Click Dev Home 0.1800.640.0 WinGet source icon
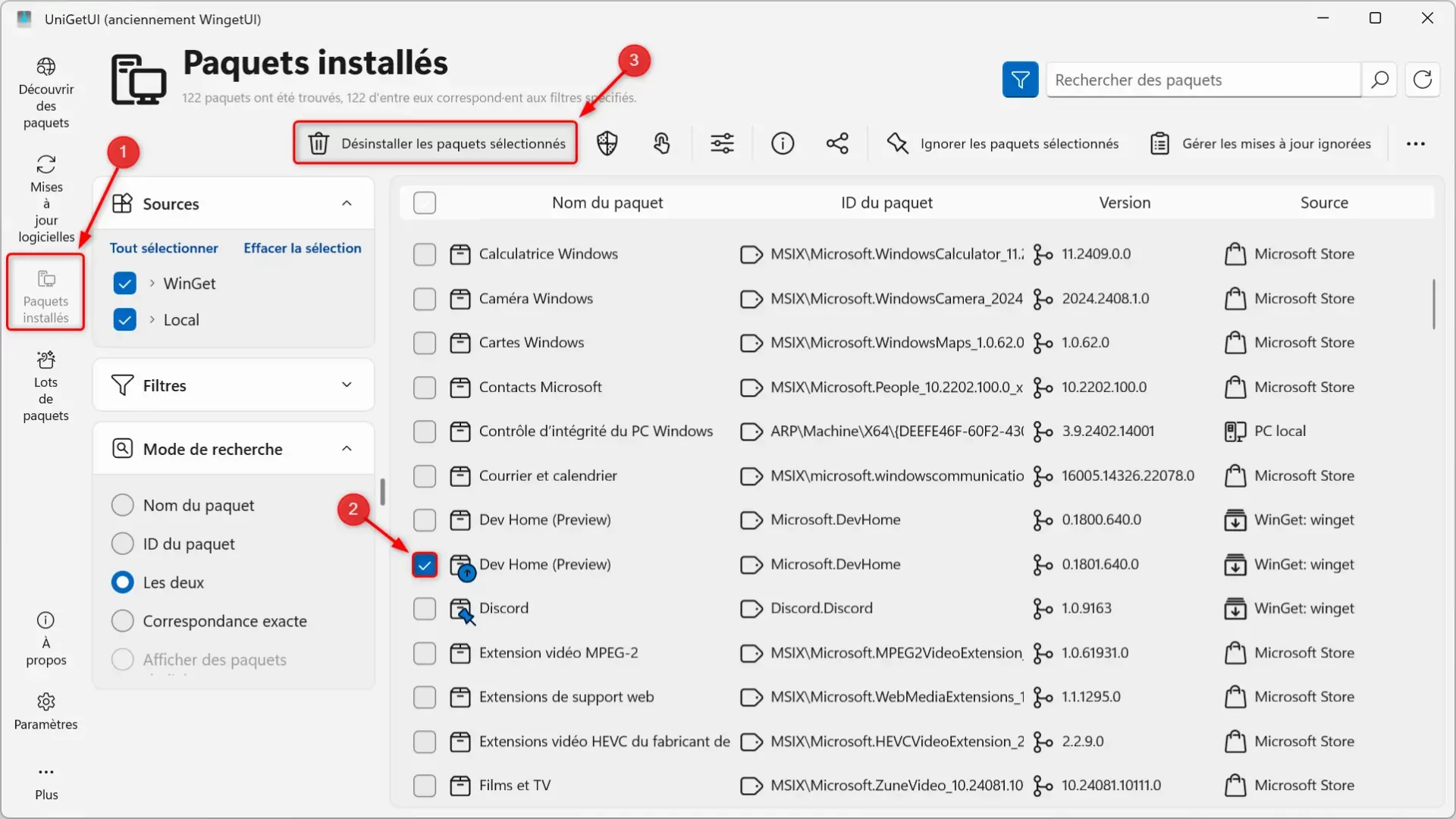The image size is (1456, 819). (x=1235, y=520)
